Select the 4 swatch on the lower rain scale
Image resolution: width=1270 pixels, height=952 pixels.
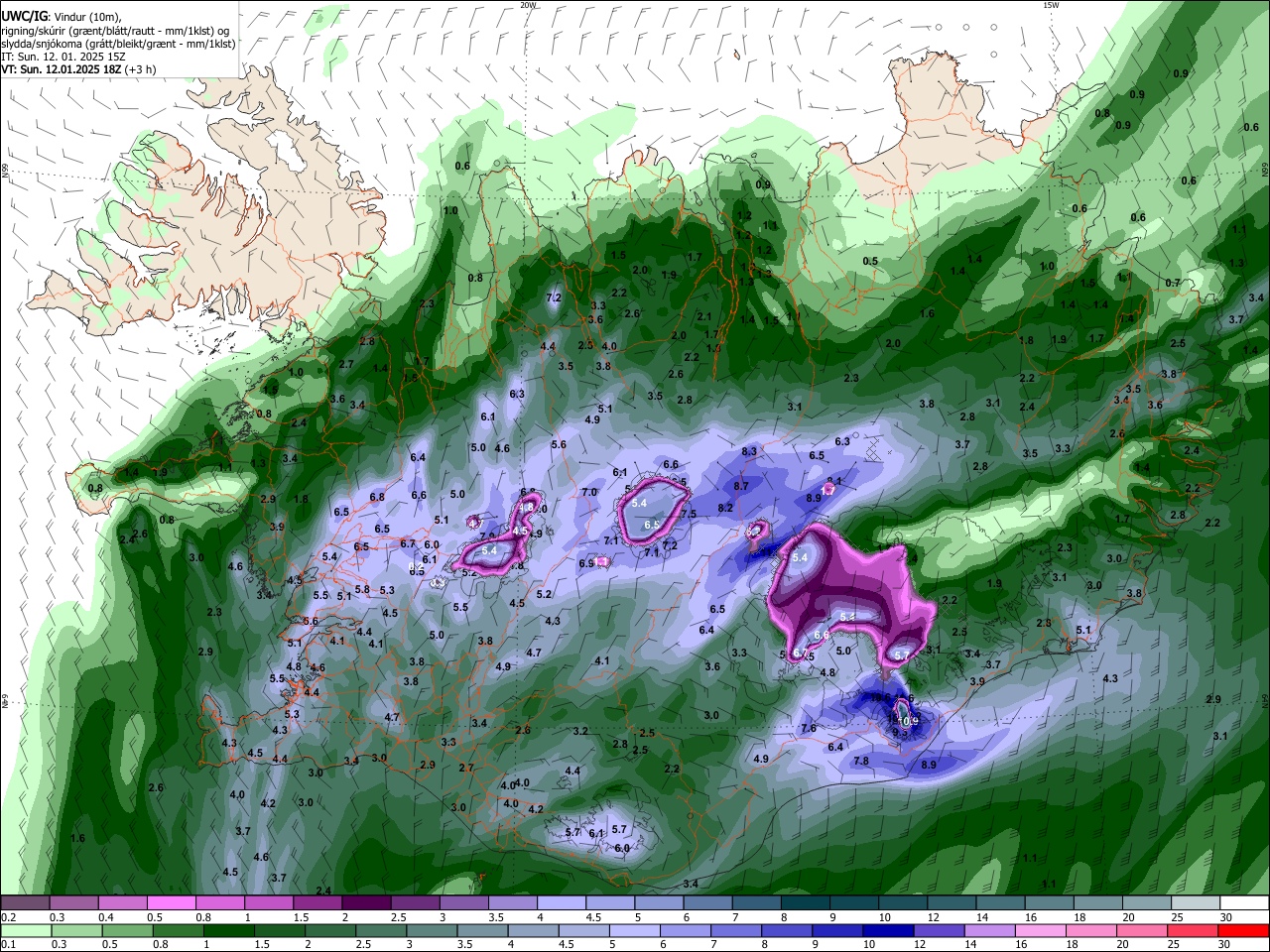tap(533, 931)
